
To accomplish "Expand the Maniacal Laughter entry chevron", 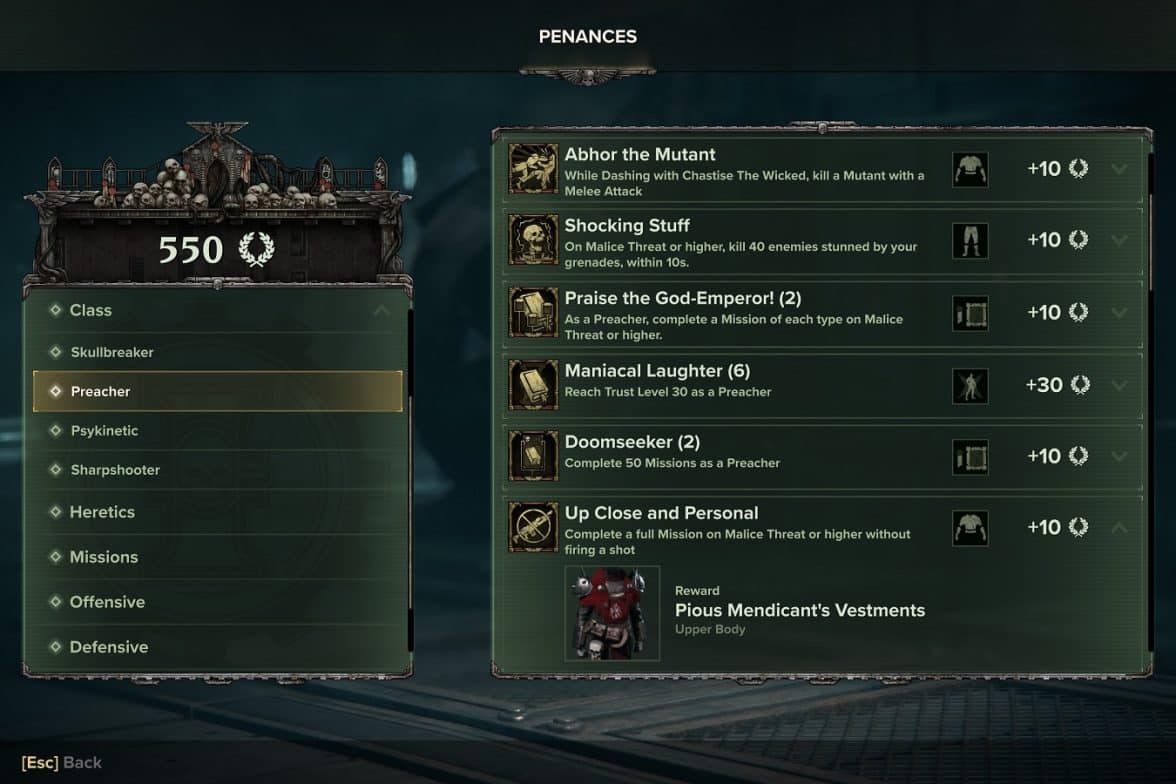I will (1119, 385).
